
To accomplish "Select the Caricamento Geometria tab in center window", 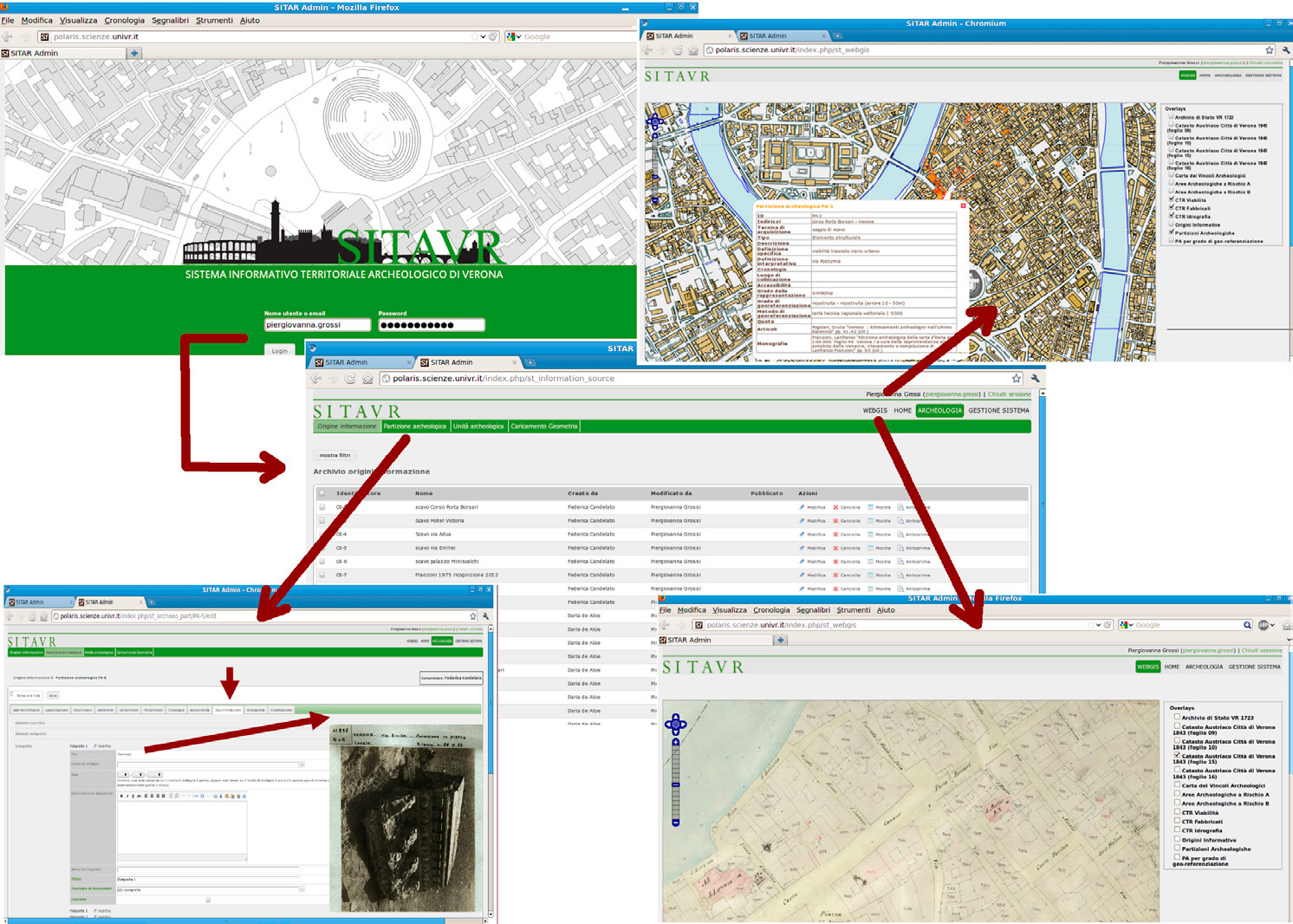I will [543, 426].
